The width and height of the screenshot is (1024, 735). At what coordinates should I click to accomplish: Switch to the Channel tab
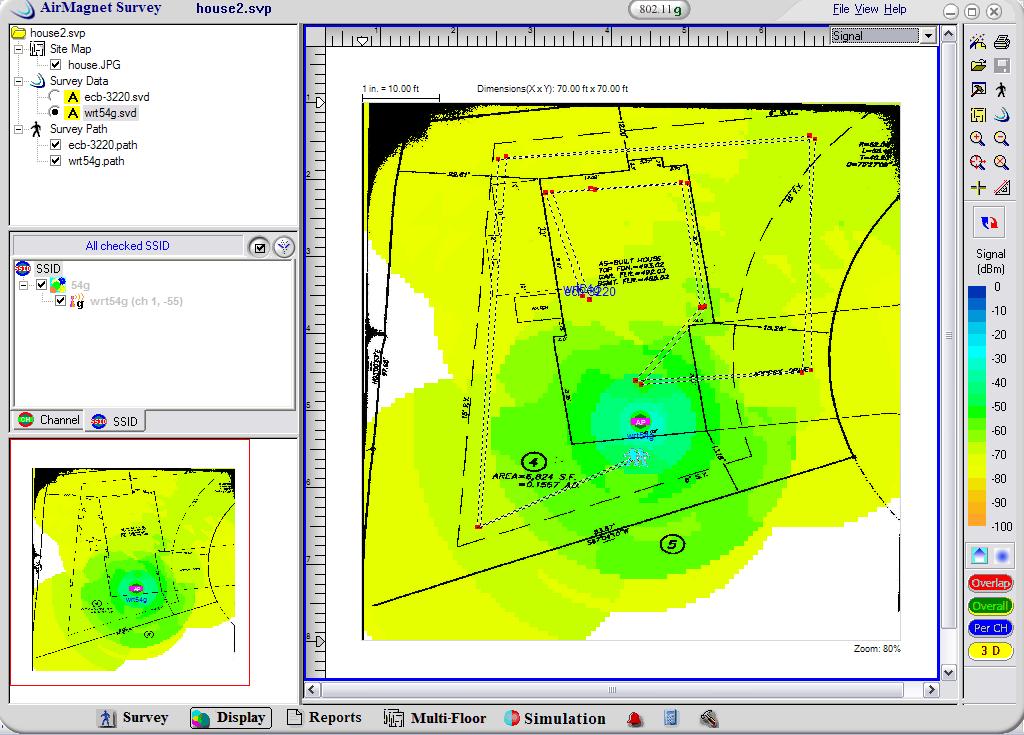49,420
